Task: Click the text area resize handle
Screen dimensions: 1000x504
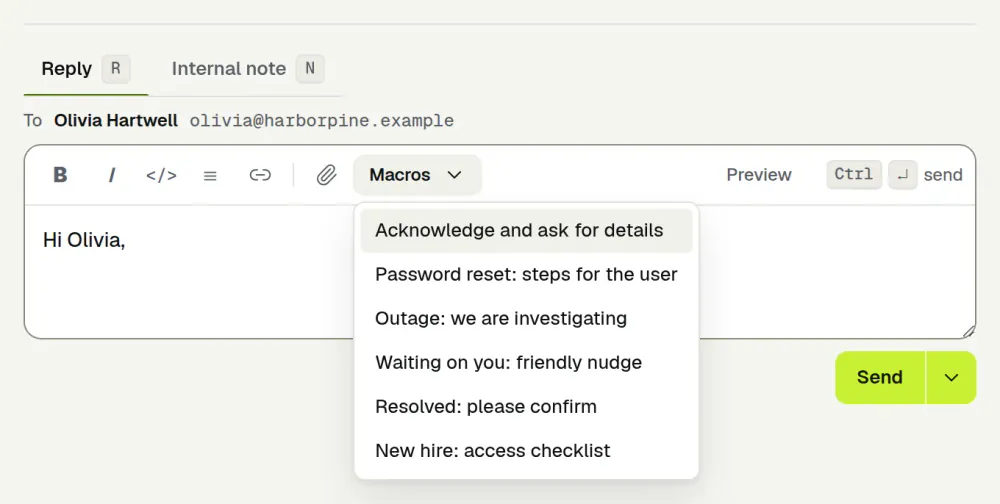Action: click(x=969, y=331)
